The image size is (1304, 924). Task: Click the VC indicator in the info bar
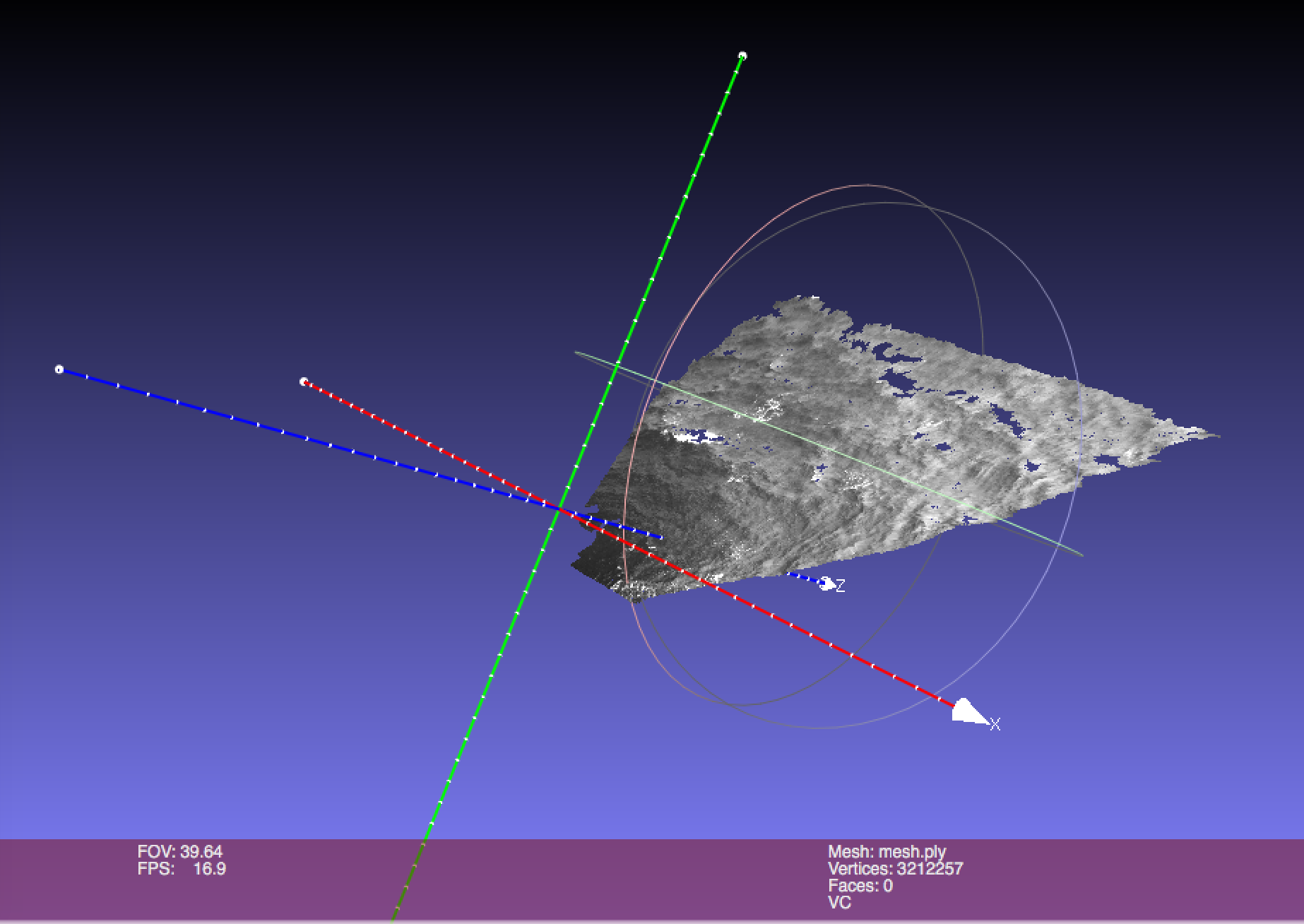pos(839,903)
